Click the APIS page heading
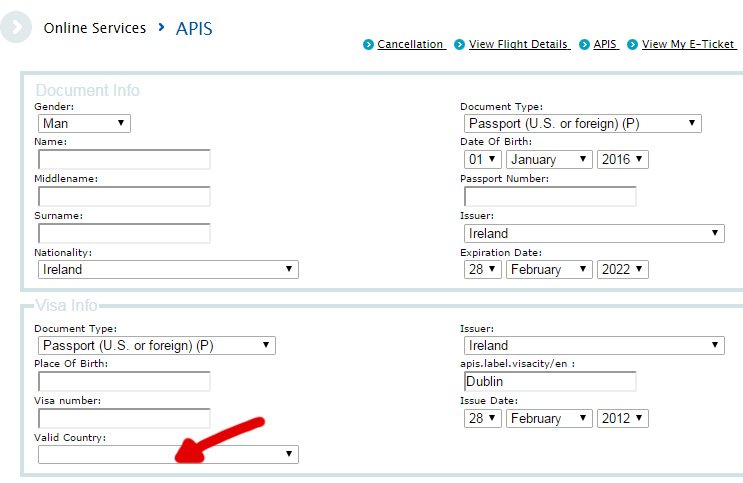The image size is (743, 483). pos(194,28)
